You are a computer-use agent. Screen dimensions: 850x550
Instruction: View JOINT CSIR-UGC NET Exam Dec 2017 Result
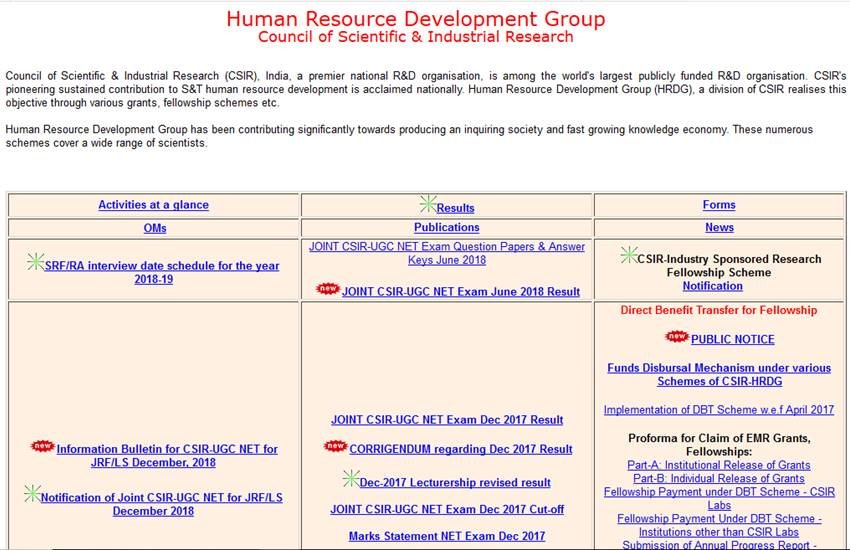(x=447, y=420)
